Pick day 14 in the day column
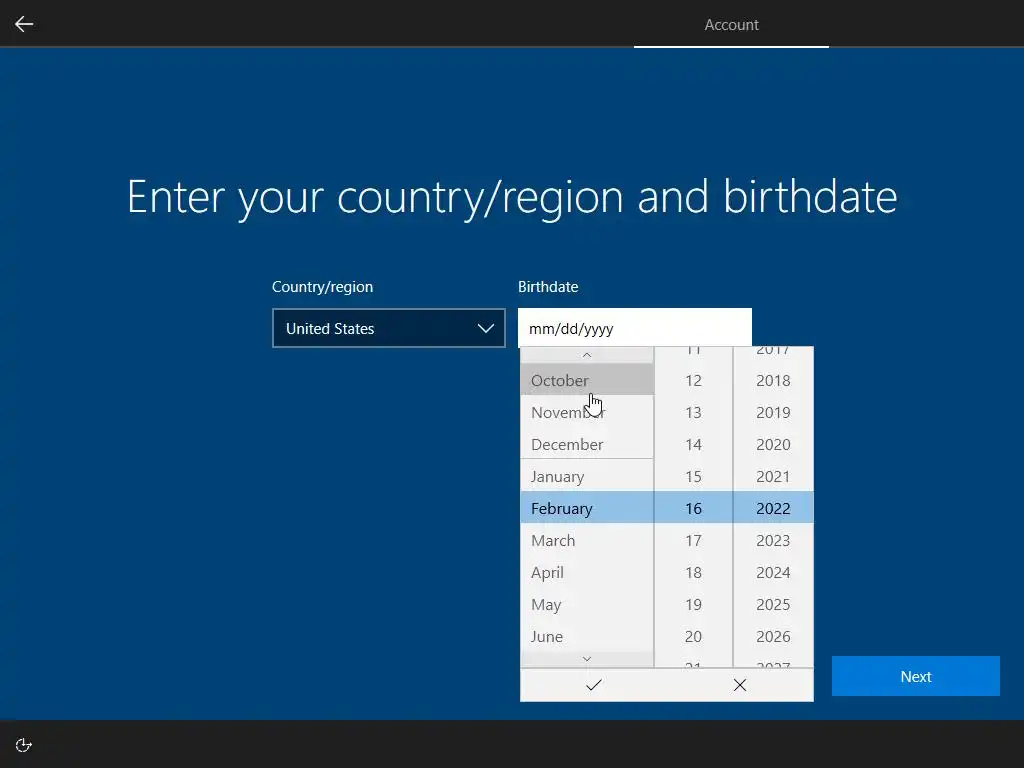This screenshot has width=1024, height=768. (x=694, y=444)
